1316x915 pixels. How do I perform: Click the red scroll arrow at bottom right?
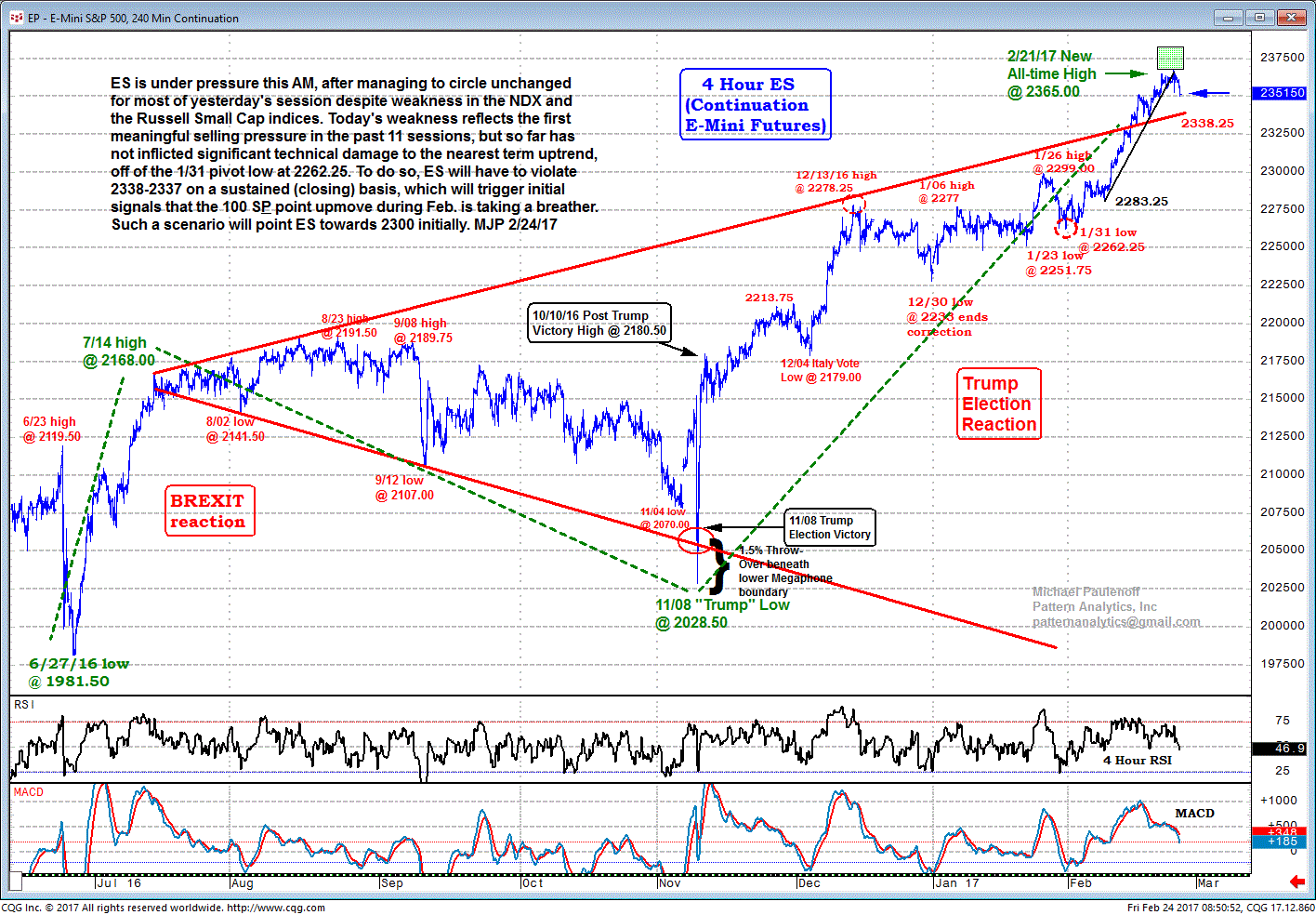point(1296,882)
